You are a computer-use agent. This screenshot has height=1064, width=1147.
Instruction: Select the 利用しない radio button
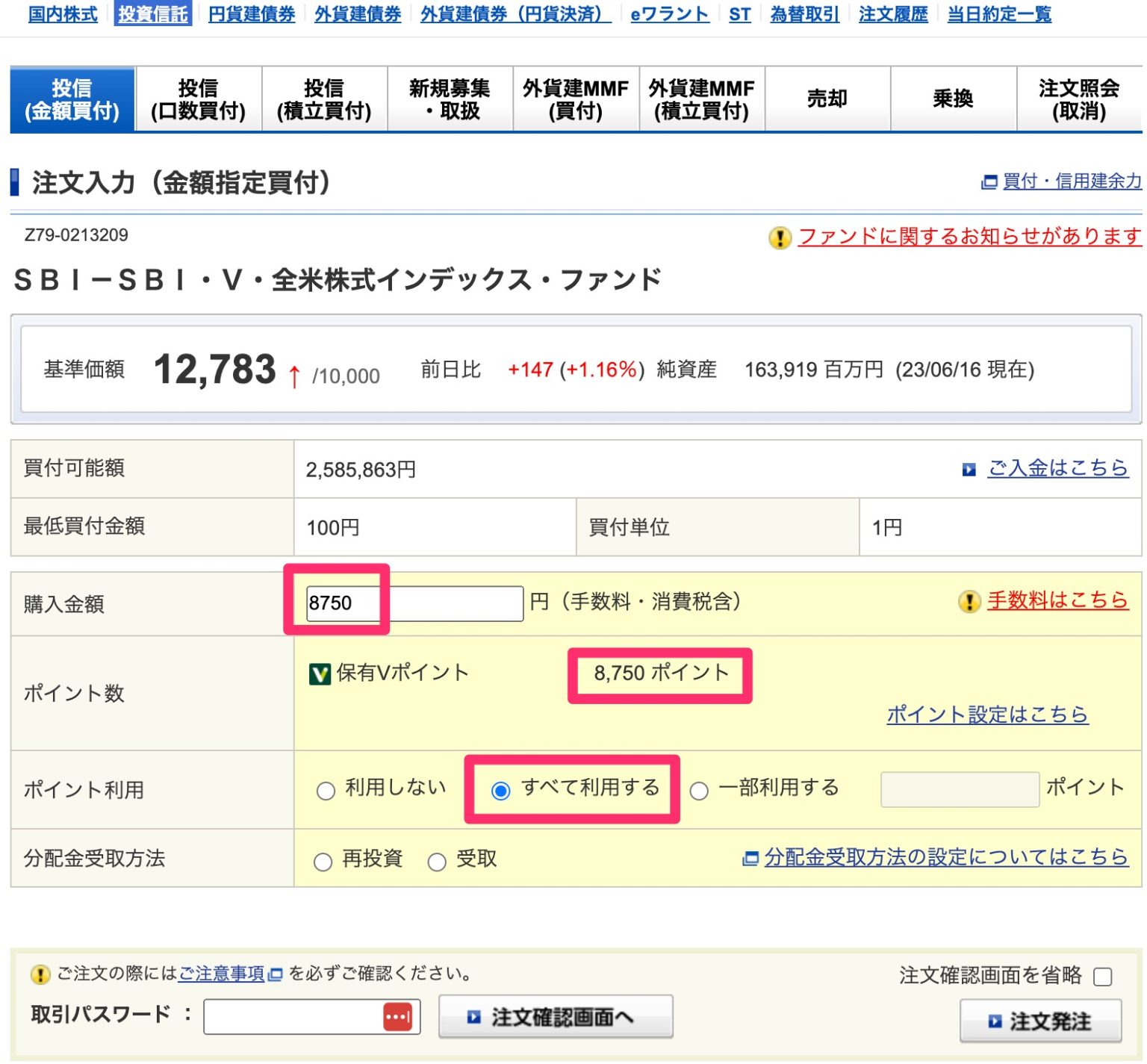tap(326, 789)
